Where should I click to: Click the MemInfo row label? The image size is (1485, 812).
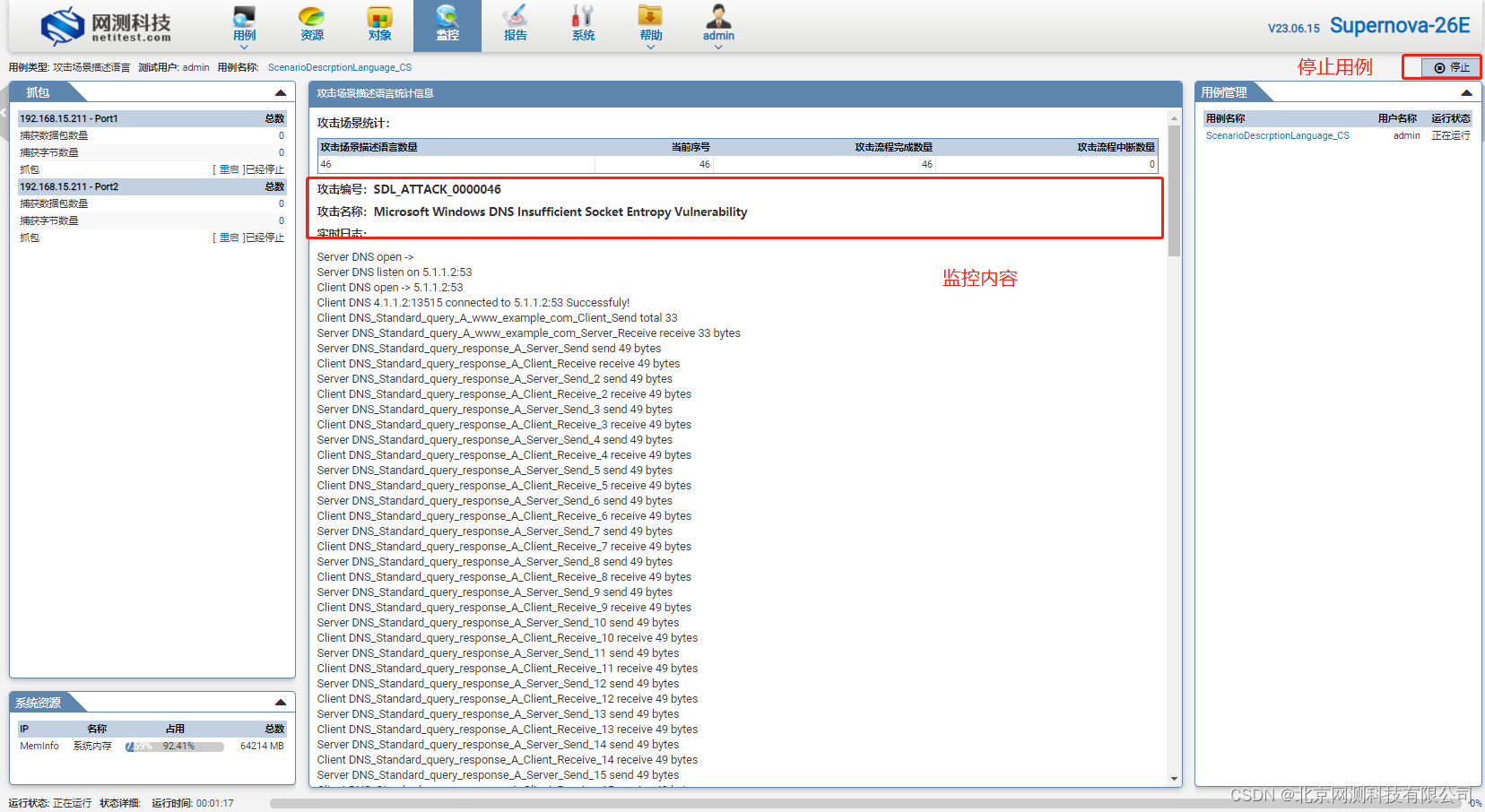coord(39,746)
